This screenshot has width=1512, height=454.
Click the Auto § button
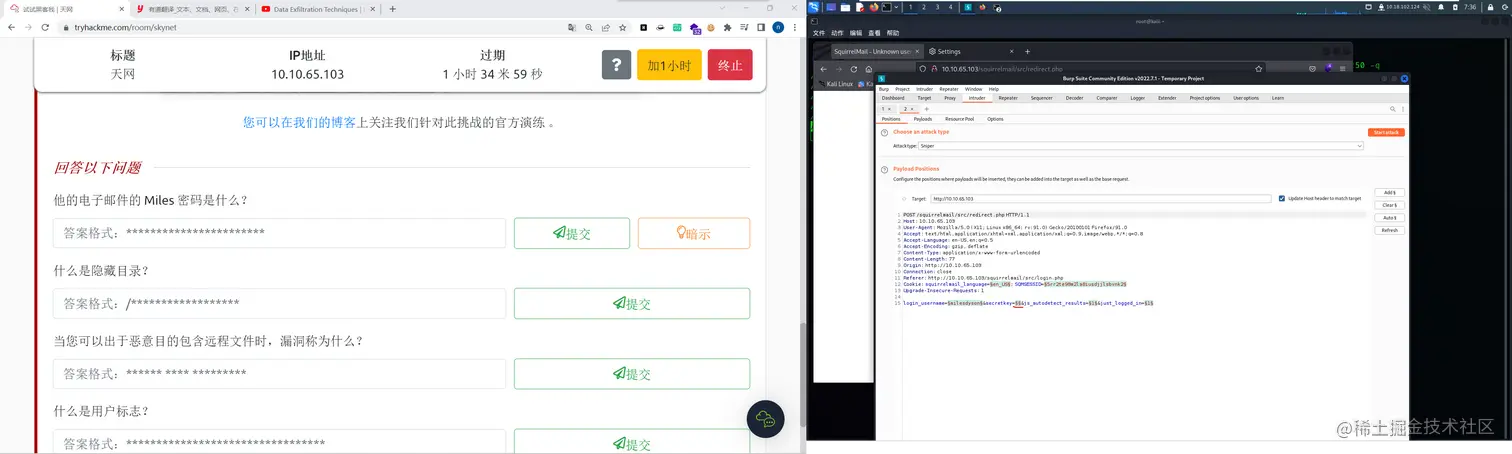tap(1389, 218)
